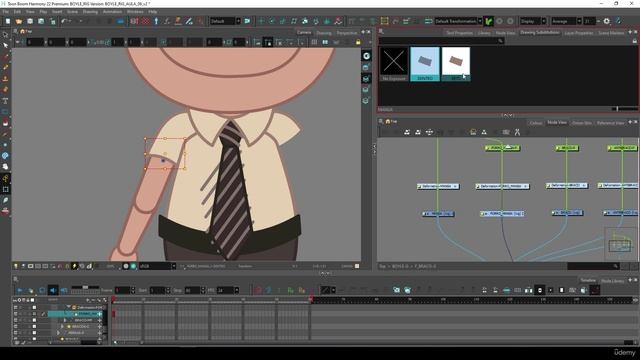This screenshot has width=640, height=360.
Task: Adjust the playback speed slider in the timeline
Action: (85, 287)
